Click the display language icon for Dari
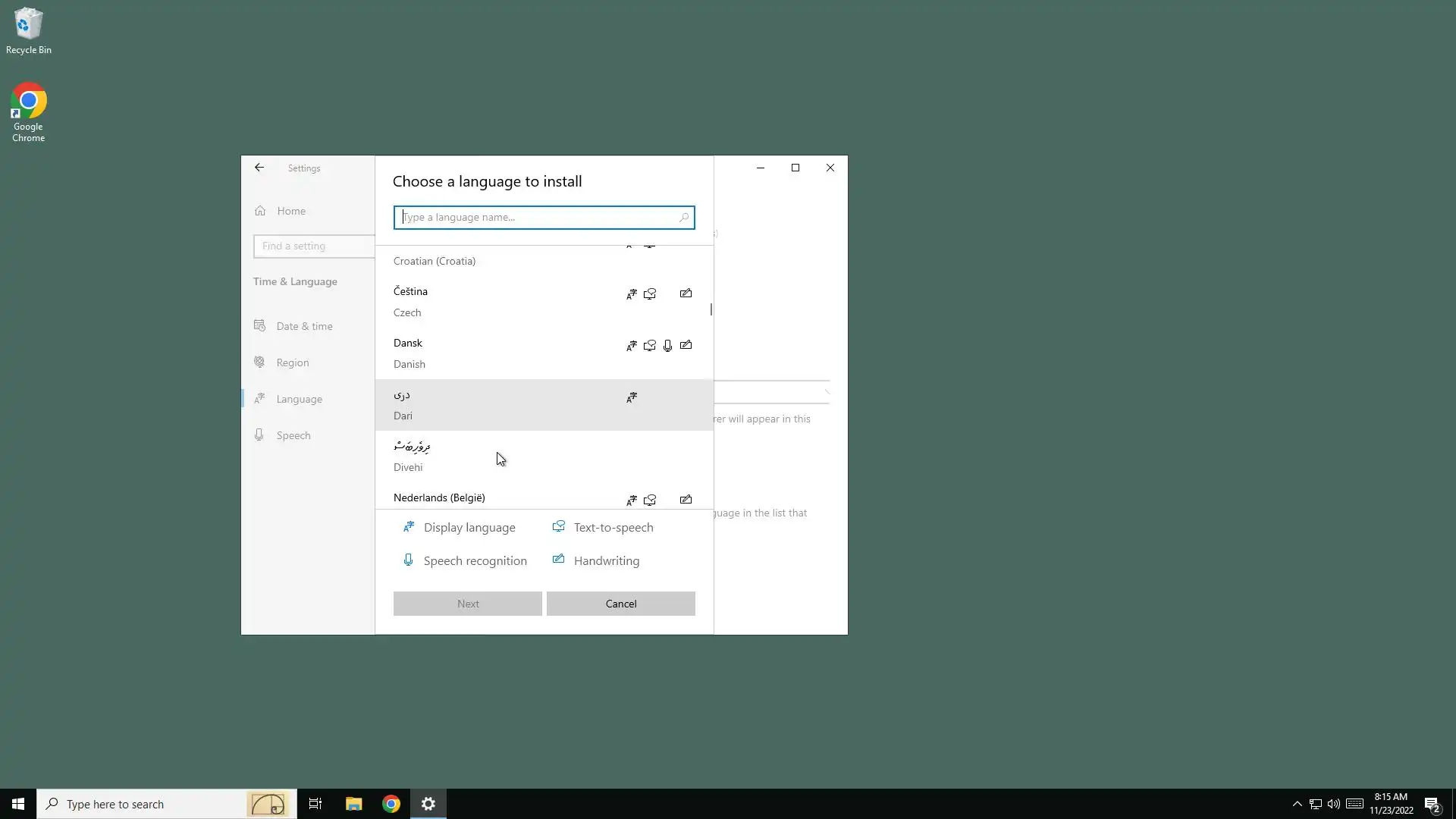This screenshot has width=1456, height=819. [x=632, y=397]
